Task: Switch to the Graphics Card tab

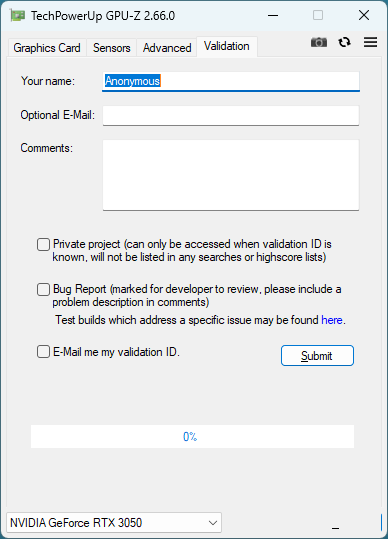Action: click(x=47, y=48)
